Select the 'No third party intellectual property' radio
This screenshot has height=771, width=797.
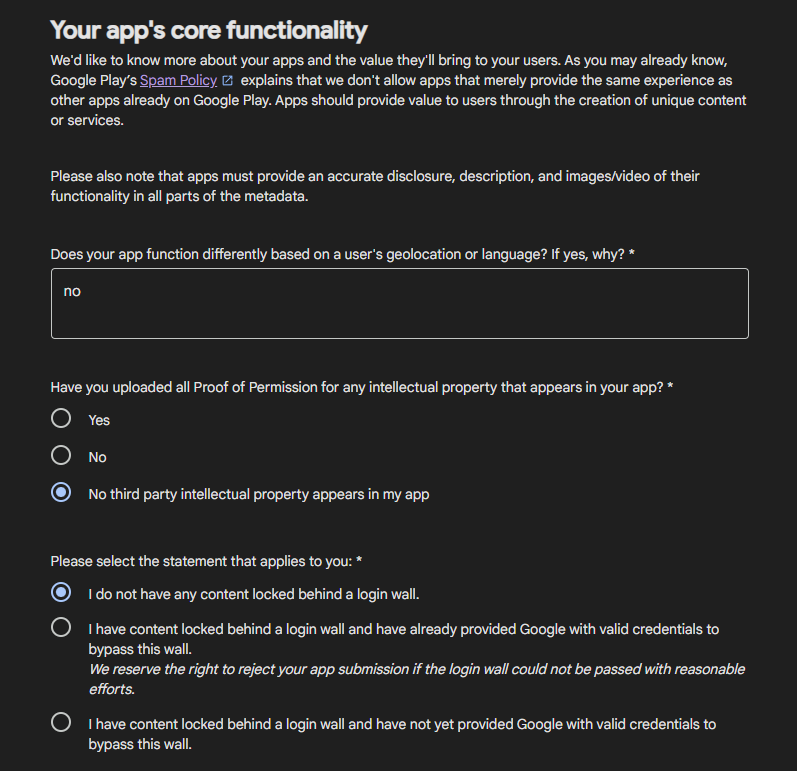click(61, 492)
